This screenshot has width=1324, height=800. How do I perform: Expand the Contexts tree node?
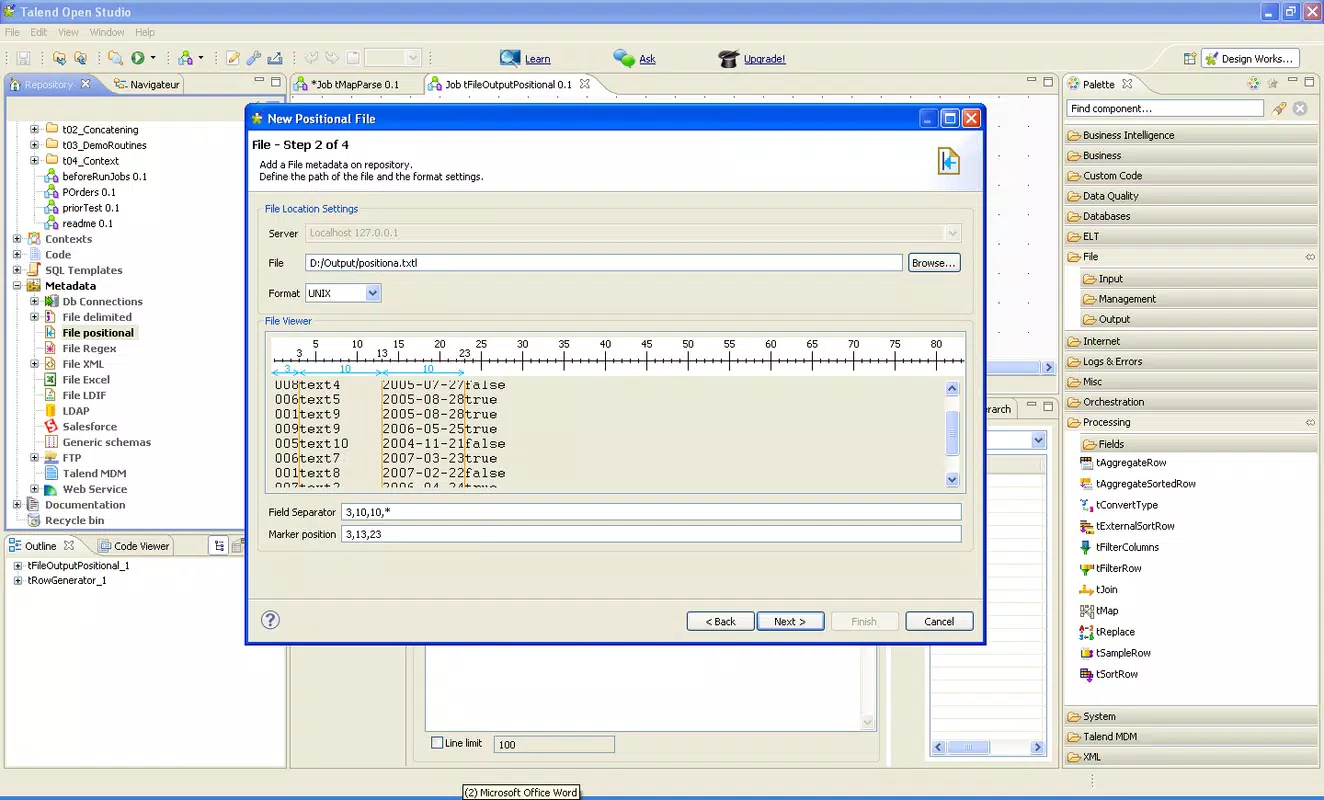[x=17, y=239]
